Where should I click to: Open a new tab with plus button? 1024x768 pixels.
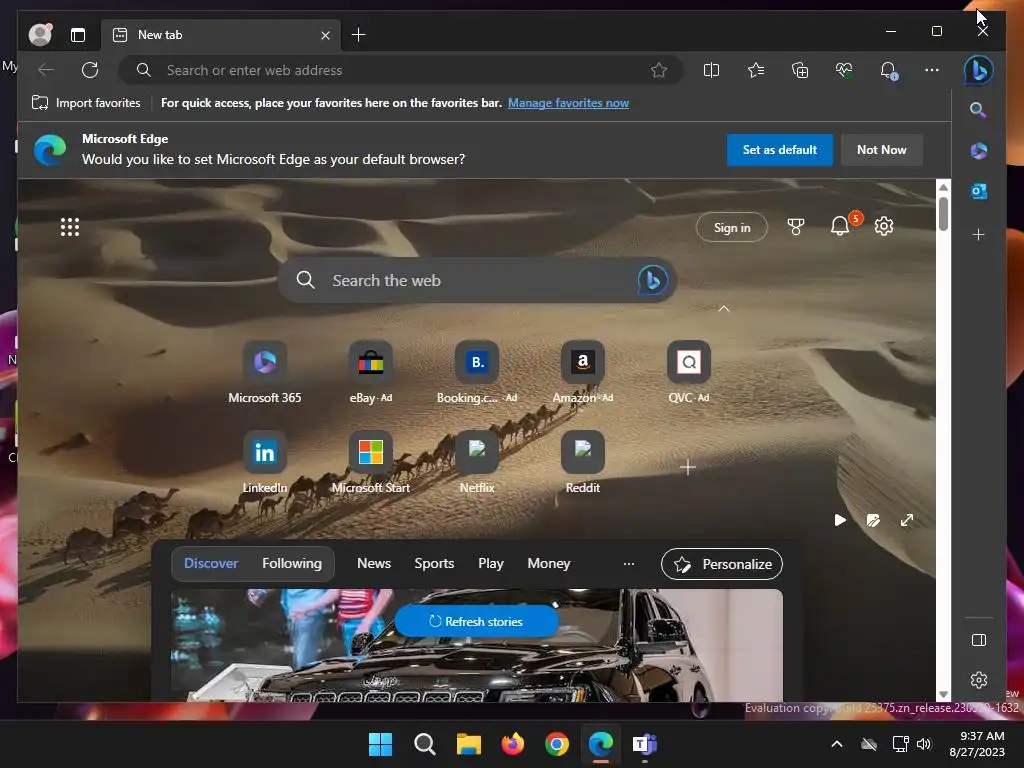pos(359,35)
